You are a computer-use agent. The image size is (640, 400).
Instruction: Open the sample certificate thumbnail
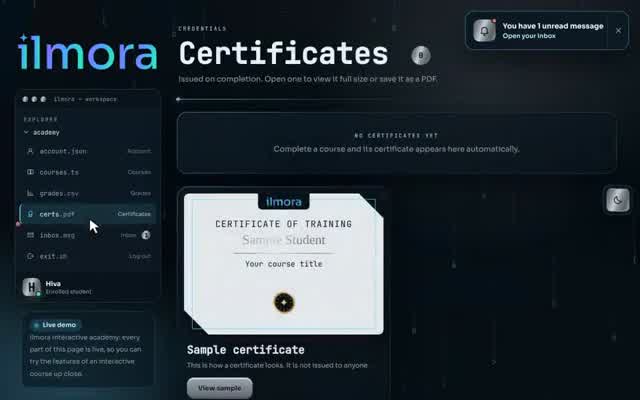coord(284,263)
